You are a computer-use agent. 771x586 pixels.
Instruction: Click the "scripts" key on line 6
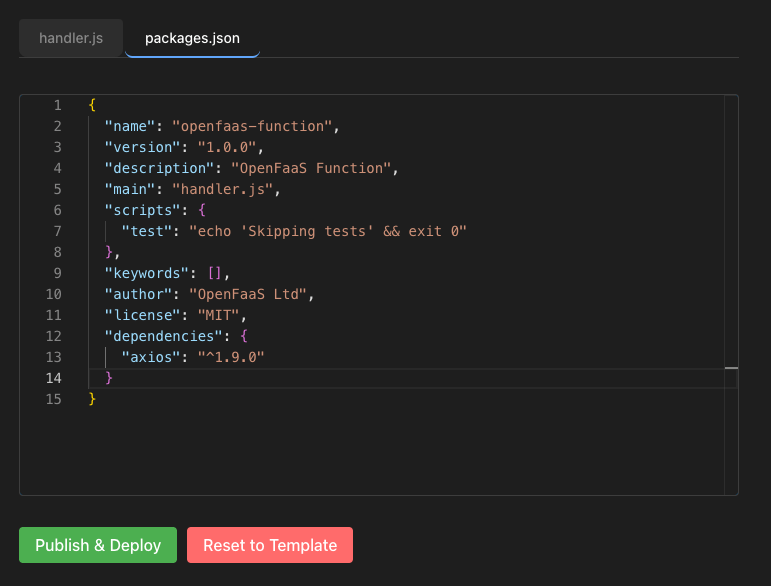[x=143, y=210]
